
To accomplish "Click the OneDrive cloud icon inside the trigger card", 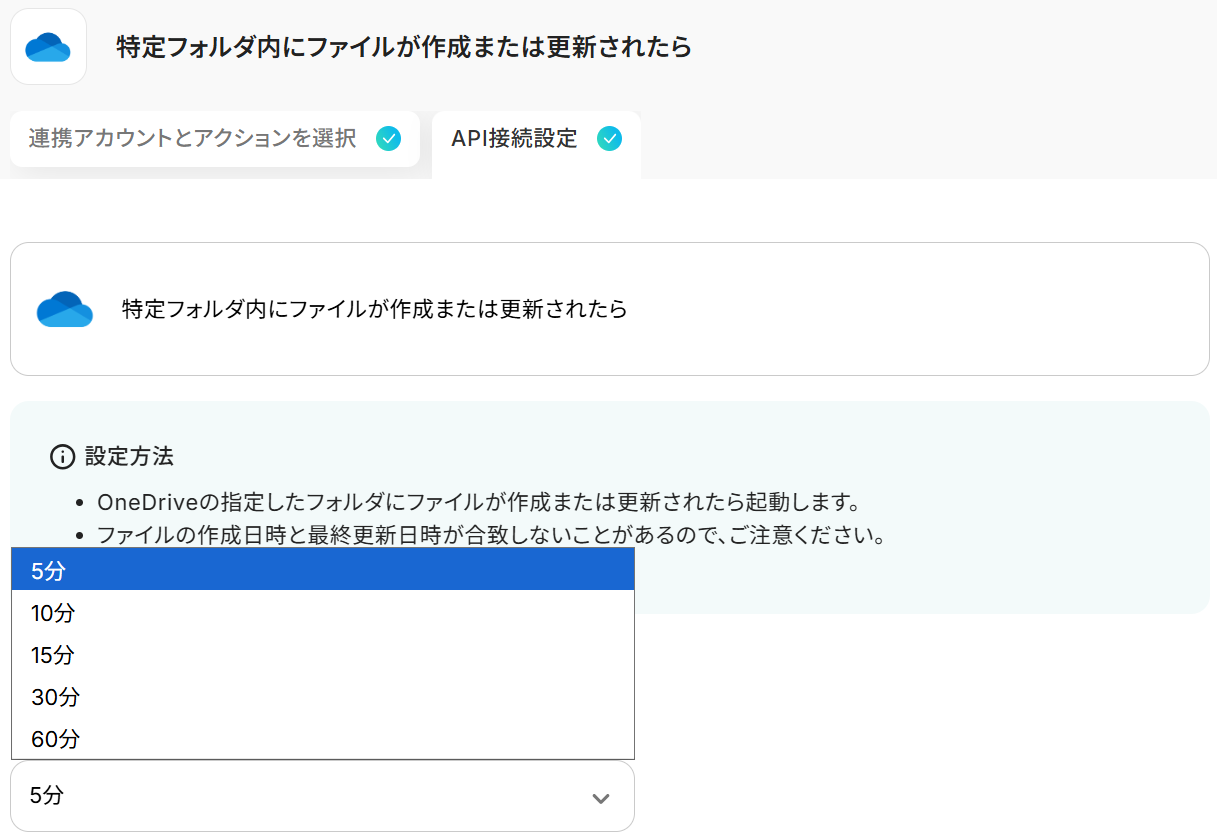I will coord(65,309).
